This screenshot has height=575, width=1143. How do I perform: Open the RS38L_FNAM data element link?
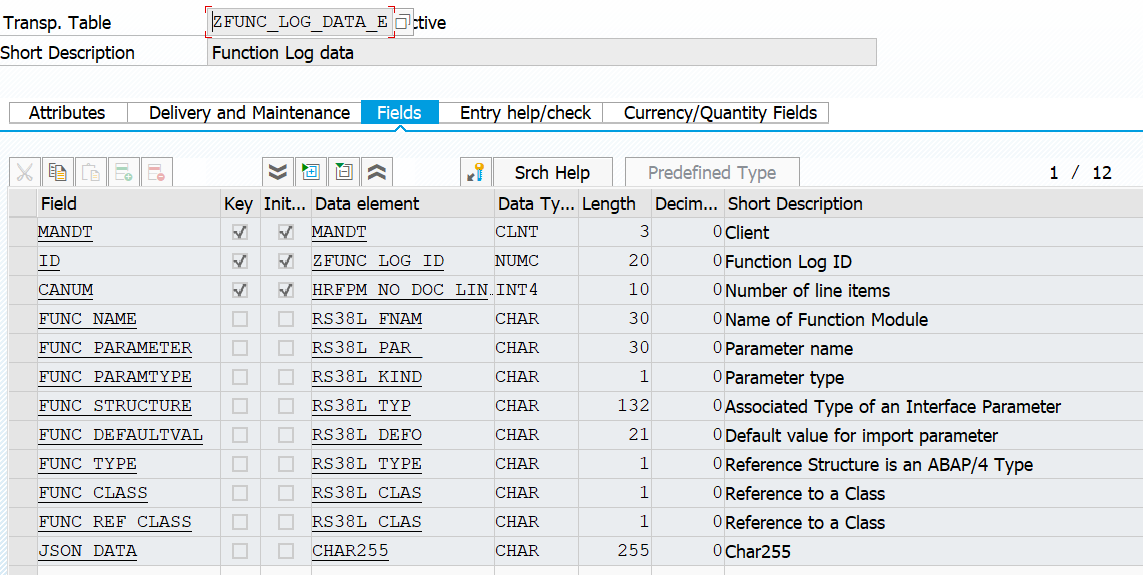click(367, 319)
